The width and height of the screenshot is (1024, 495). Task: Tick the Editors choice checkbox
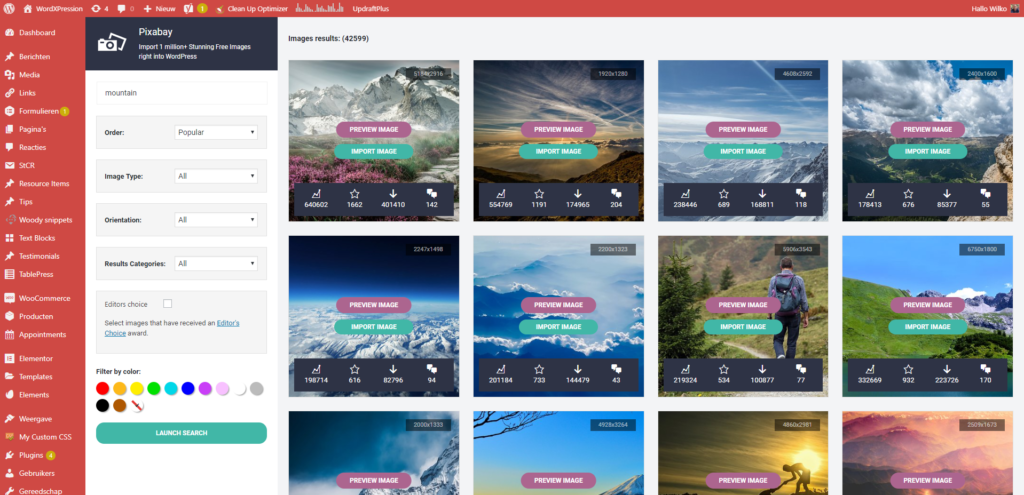click(168, 304)
